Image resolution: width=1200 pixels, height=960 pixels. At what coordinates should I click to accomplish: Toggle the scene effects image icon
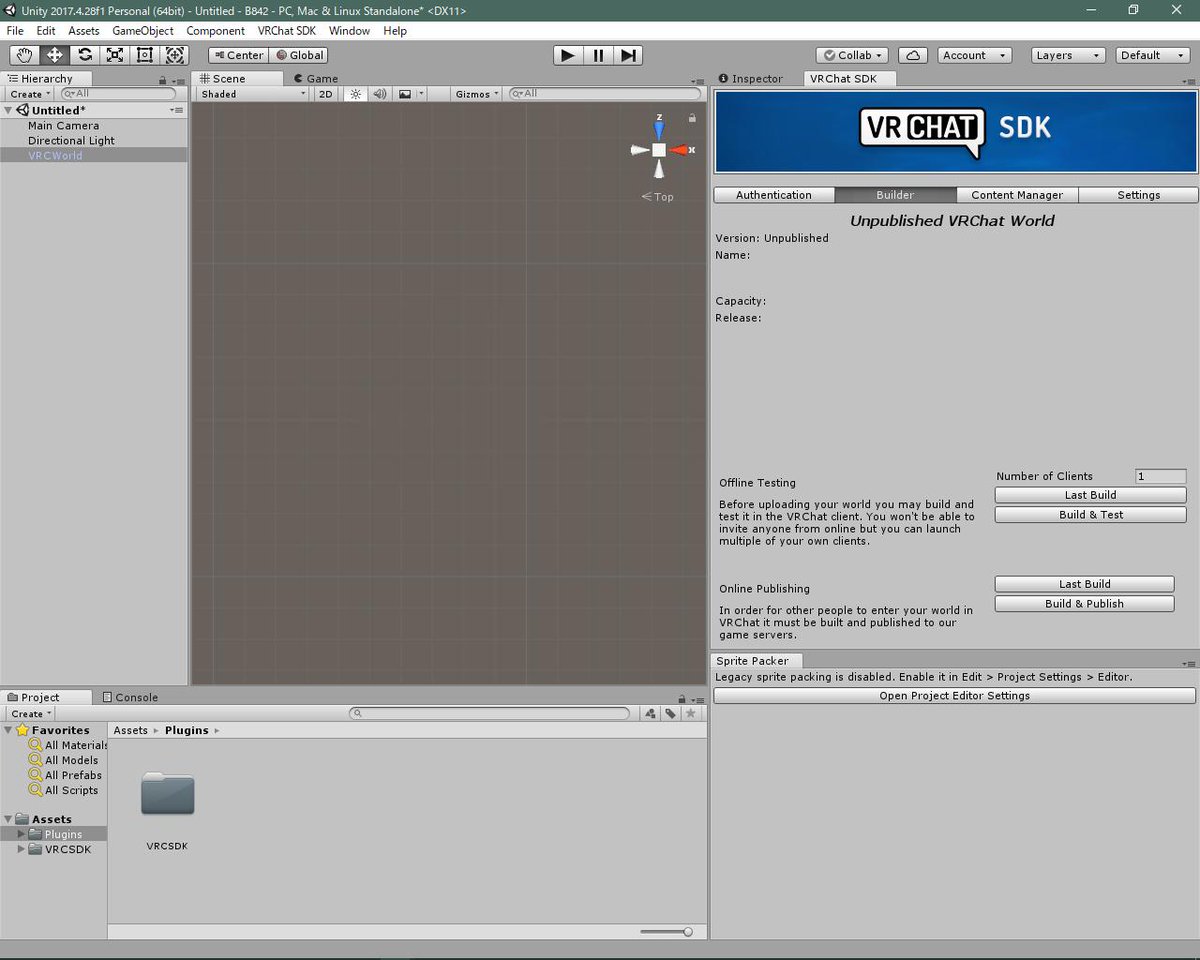(404, 94)
